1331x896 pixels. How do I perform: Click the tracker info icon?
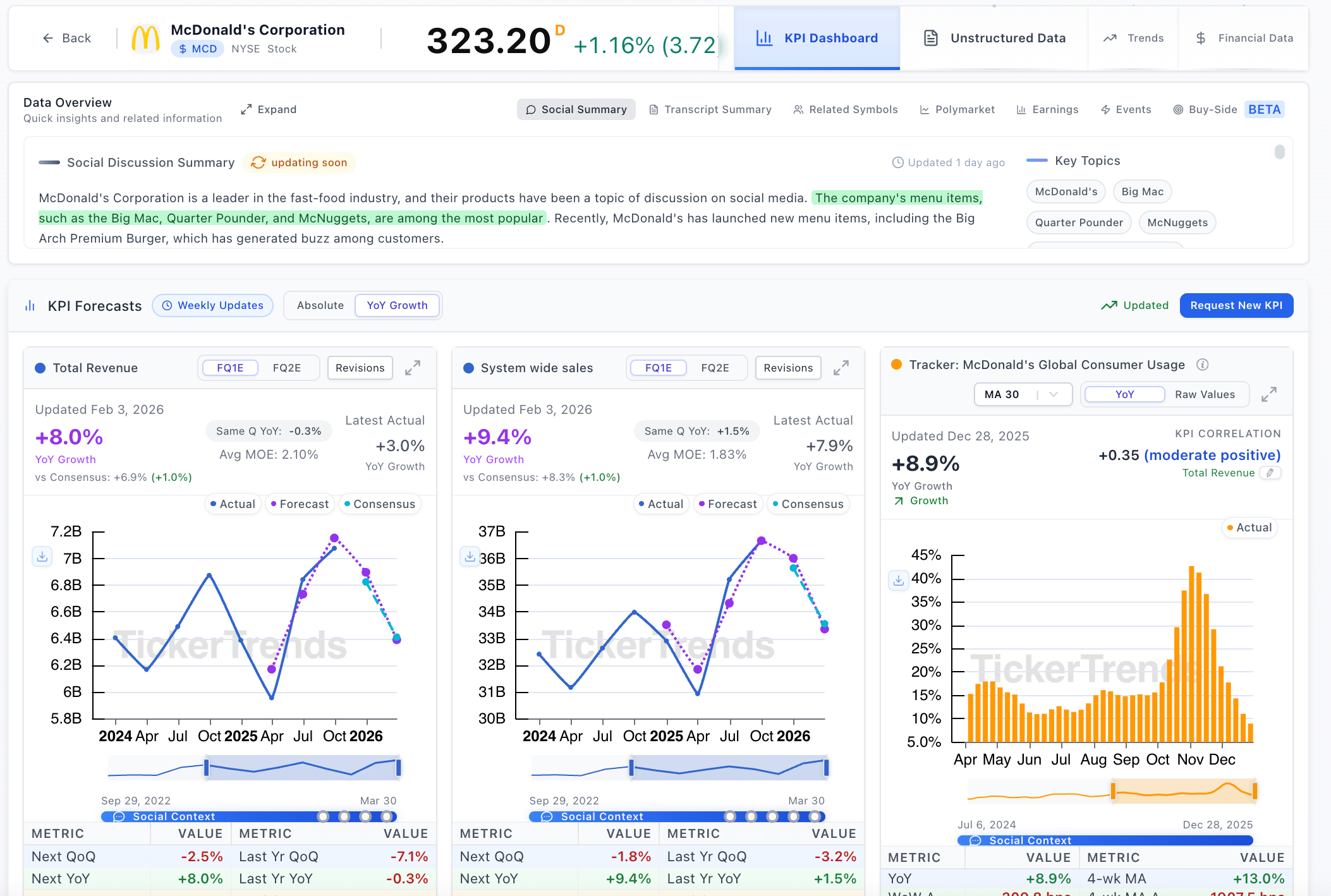point(1202,365)
